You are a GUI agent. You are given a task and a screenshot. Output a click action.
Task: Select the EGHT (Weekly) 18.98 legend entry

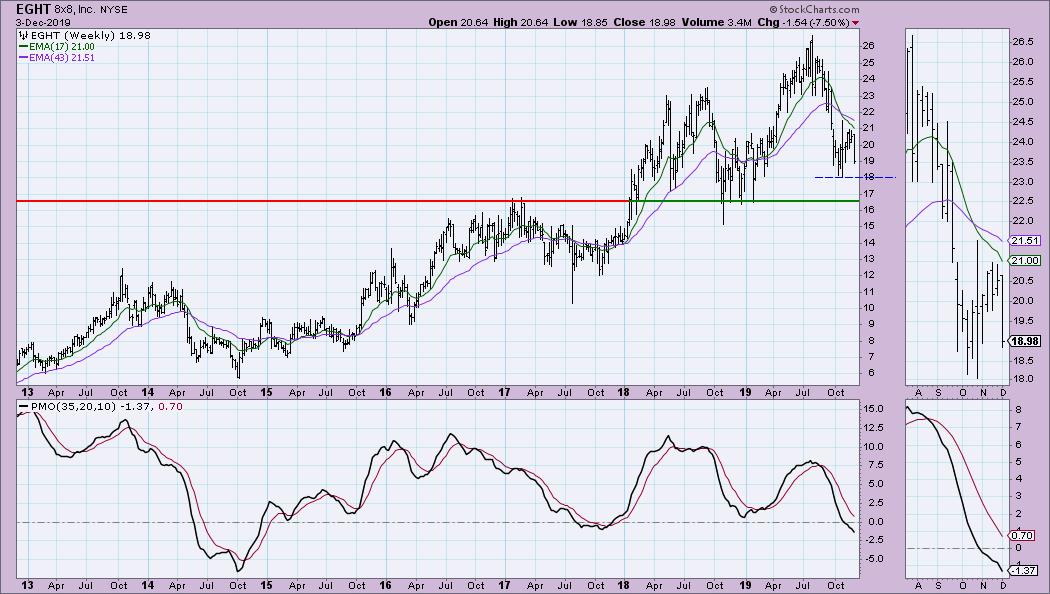click(x=86, y=35)
